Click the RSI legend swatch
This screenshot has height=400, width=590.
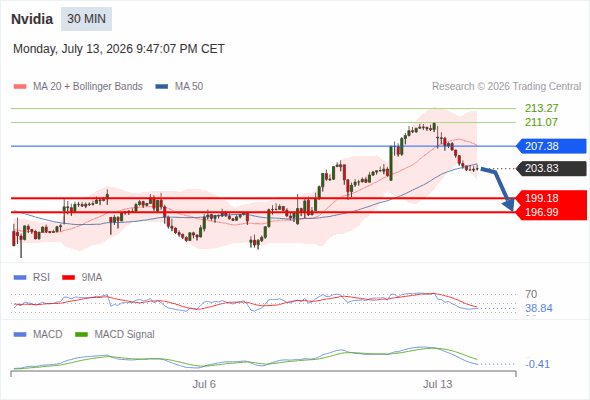coord(20,278)
